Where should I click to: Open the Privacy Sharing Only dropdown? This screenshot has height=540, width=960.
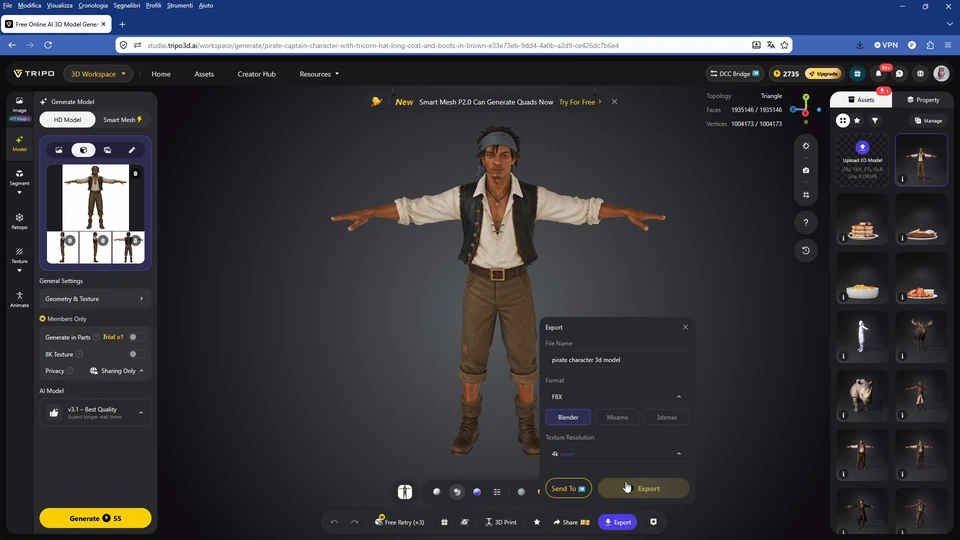click(x=116, y=370)
